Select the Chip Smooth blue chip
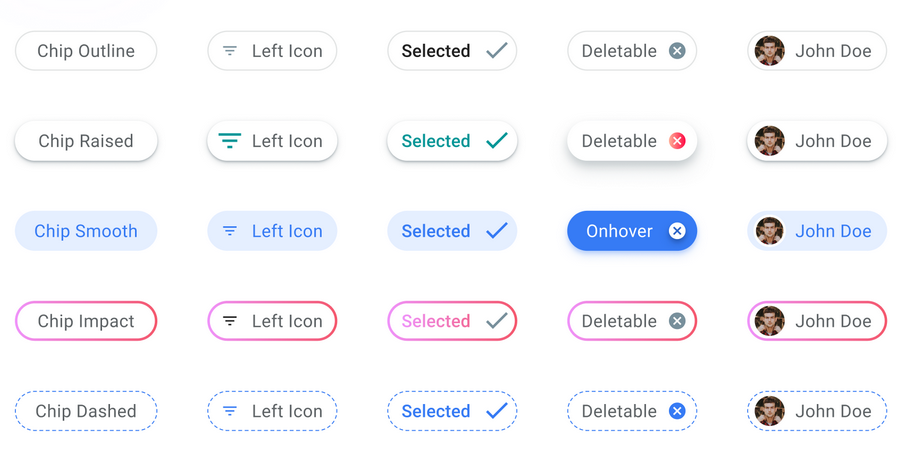Viewport: 909px width, 449px height. (86, 231)
